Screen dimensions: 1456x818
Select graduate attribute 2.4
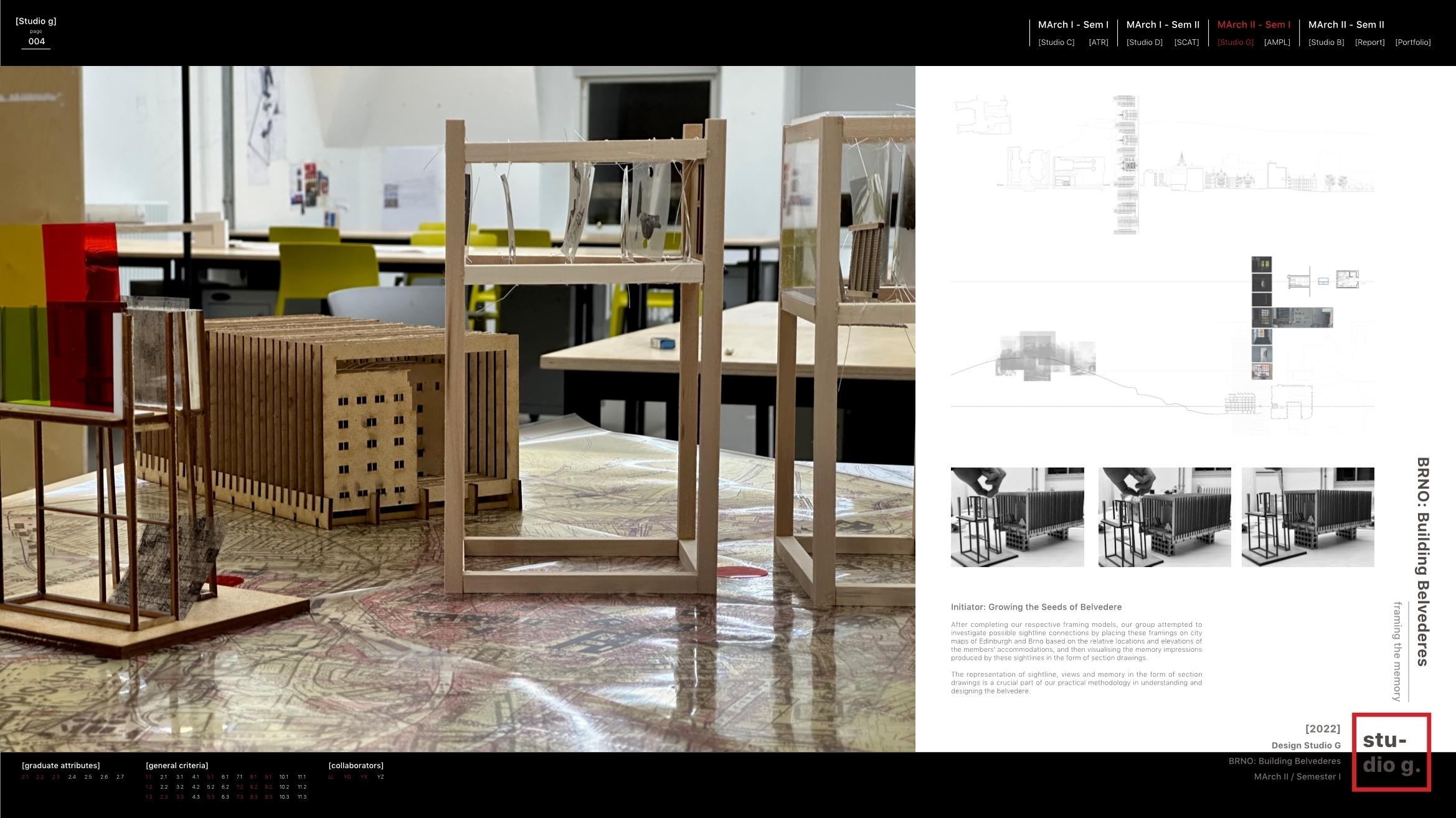click(x=72, y=777)
